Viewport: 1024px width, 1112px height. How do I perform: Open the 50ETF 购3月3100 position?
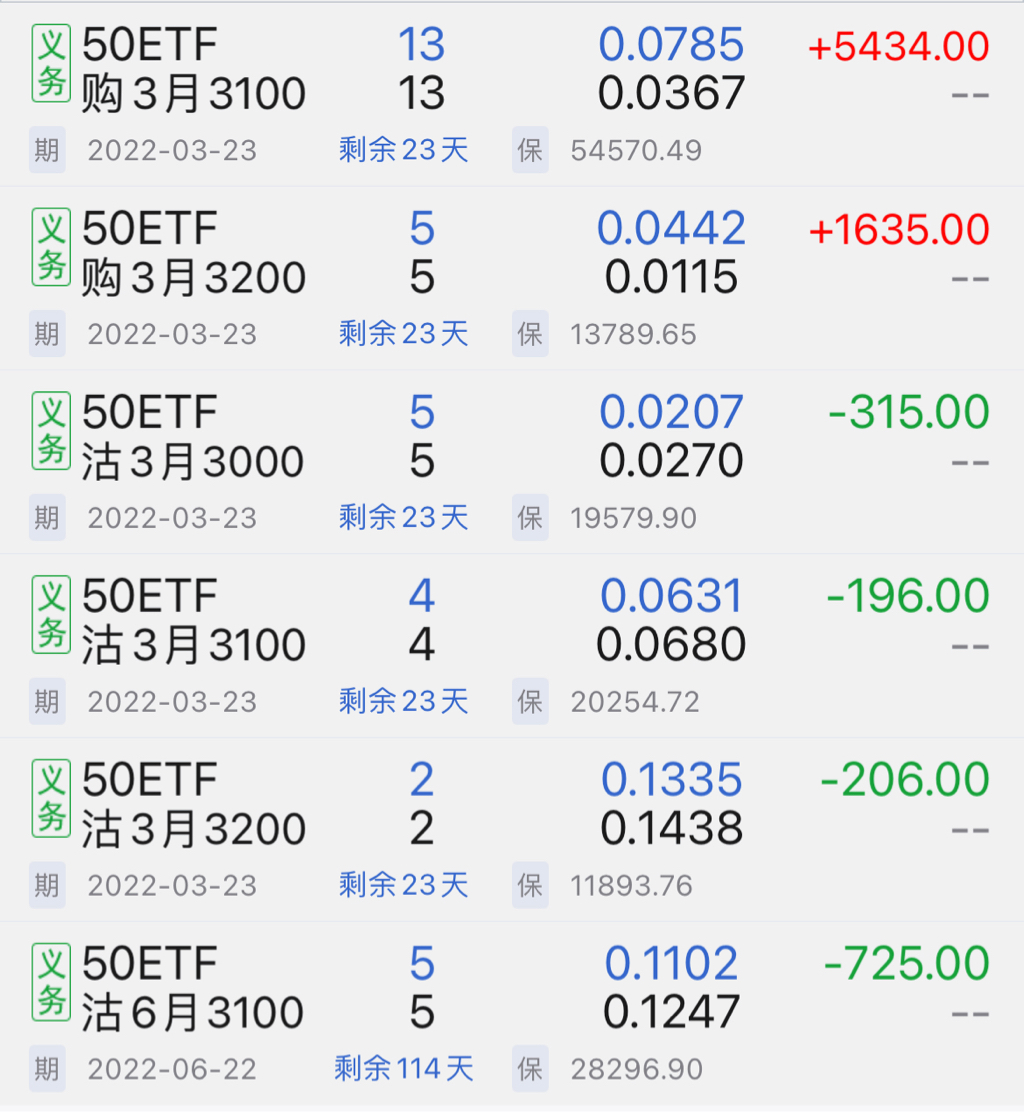(x=193, y=69)
